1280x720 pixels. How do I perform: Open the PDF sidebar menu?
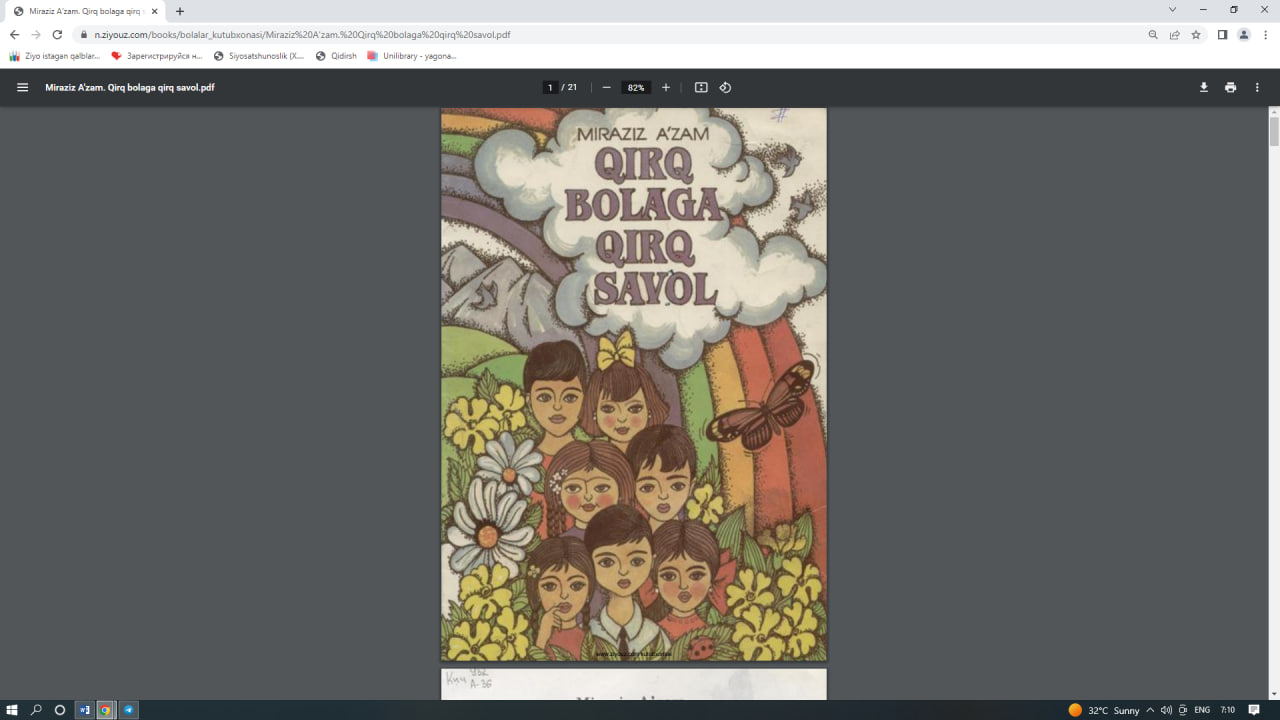coord(22,87)
